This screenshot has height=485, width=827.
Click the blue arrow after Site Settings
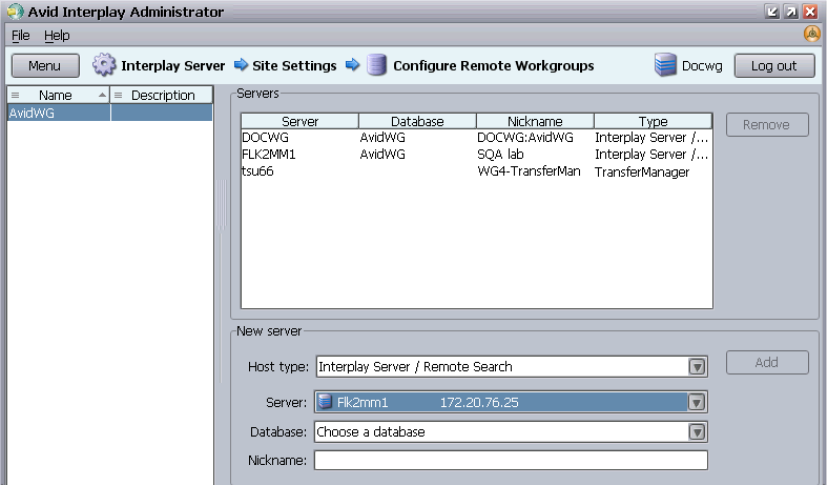pyautogui.click(x=352, y=66)
